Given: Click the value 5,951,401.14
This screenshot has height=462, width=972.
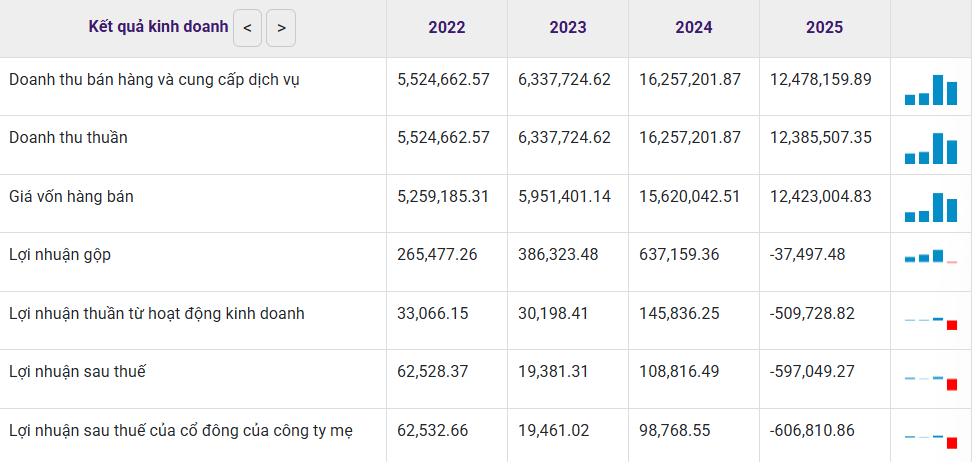Looking at the screenshot, I should [564, 197].
